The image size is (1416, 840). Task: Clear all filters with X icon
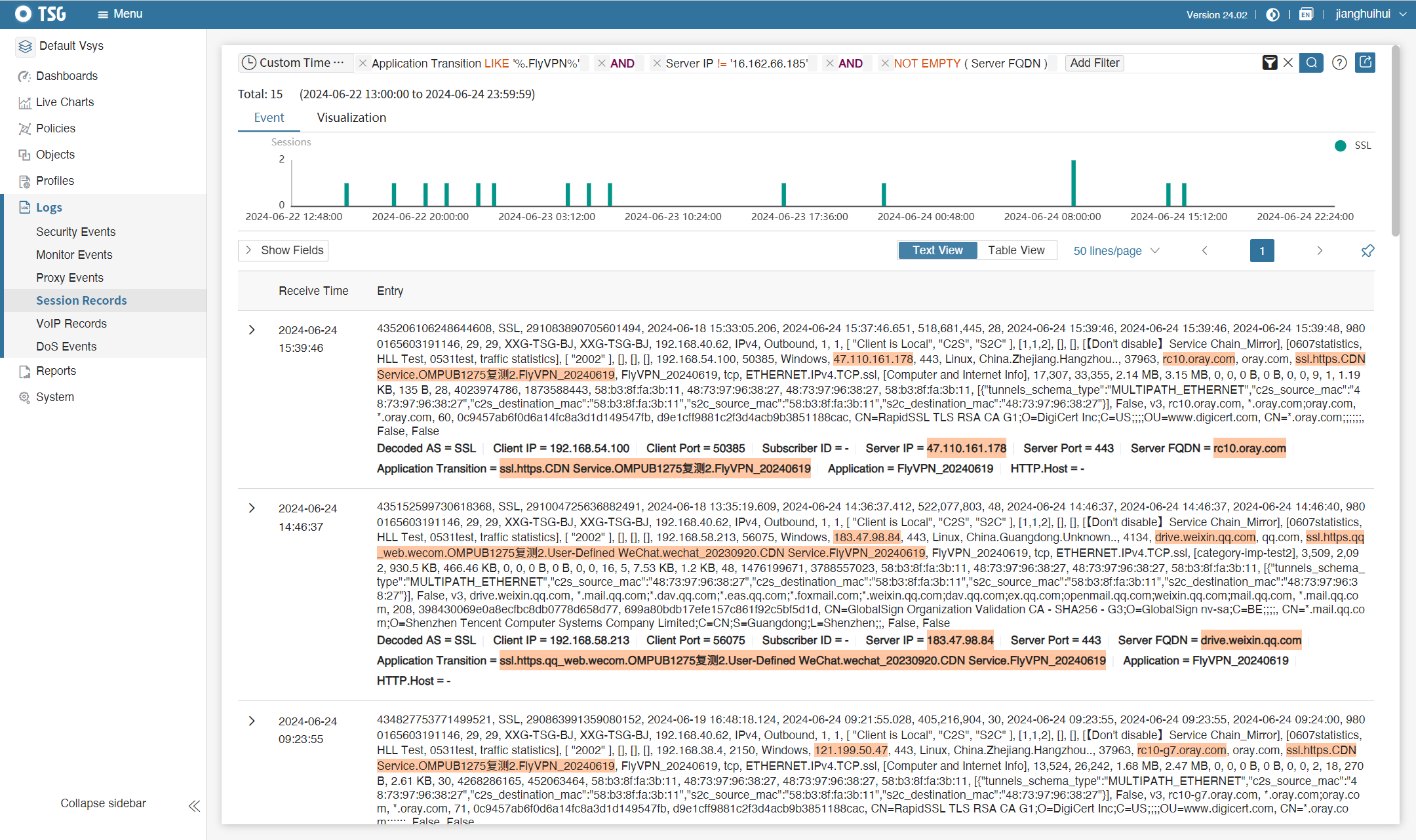coord(1288,63)
